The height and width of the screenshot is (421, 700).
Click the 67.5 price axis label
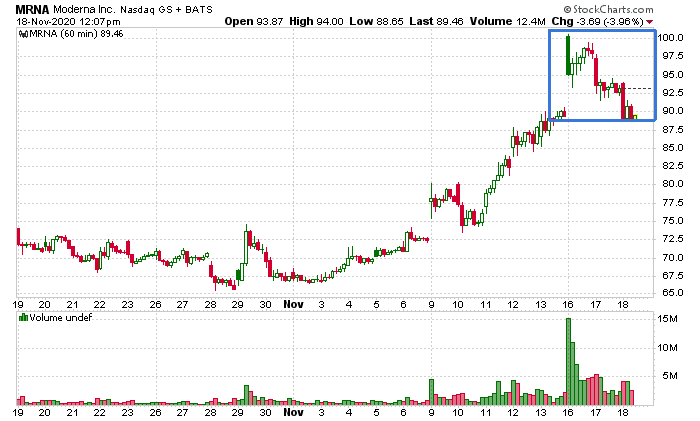coord(673,276)
